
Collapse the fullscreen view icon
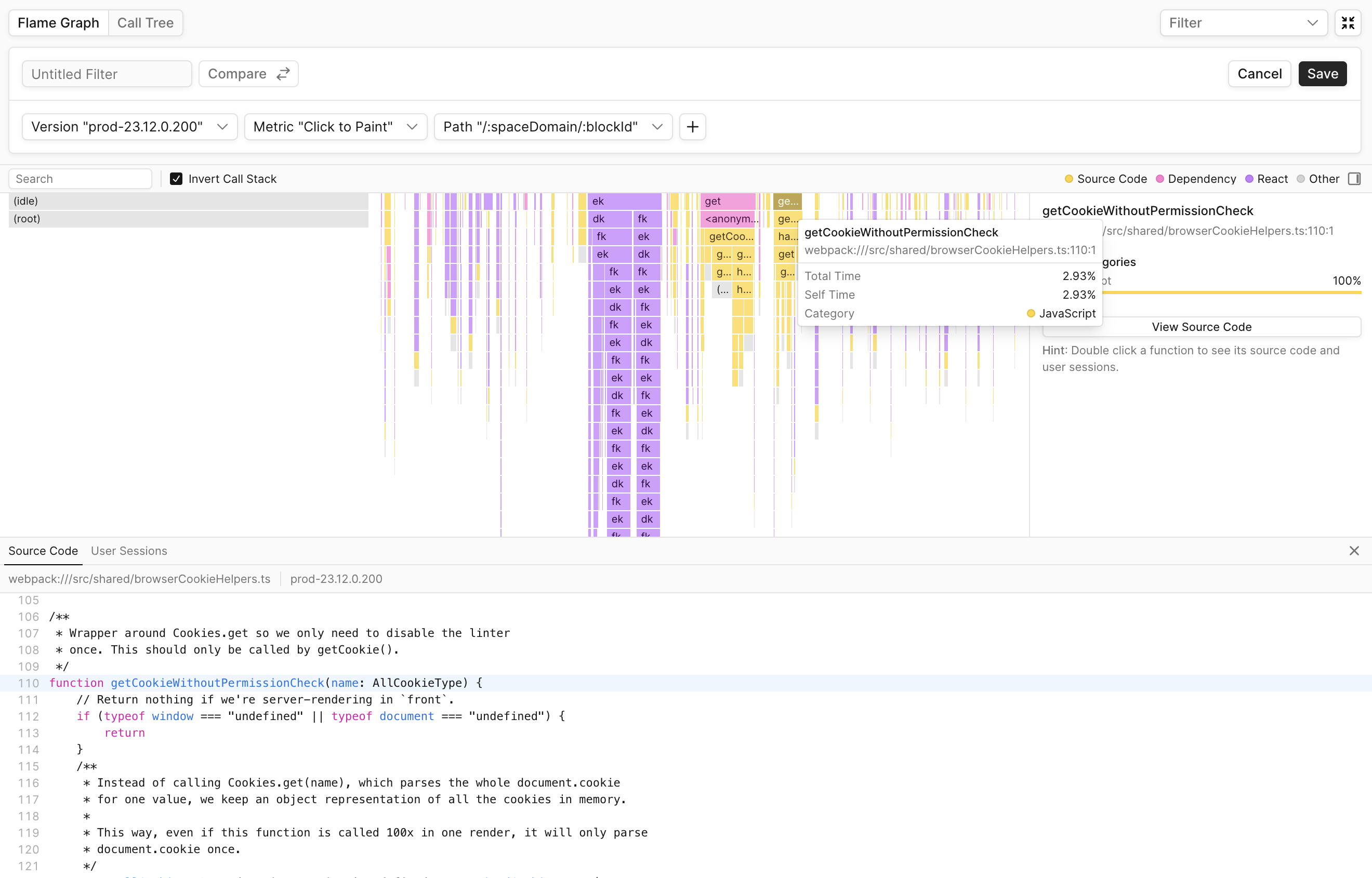tap(1348, 23)
